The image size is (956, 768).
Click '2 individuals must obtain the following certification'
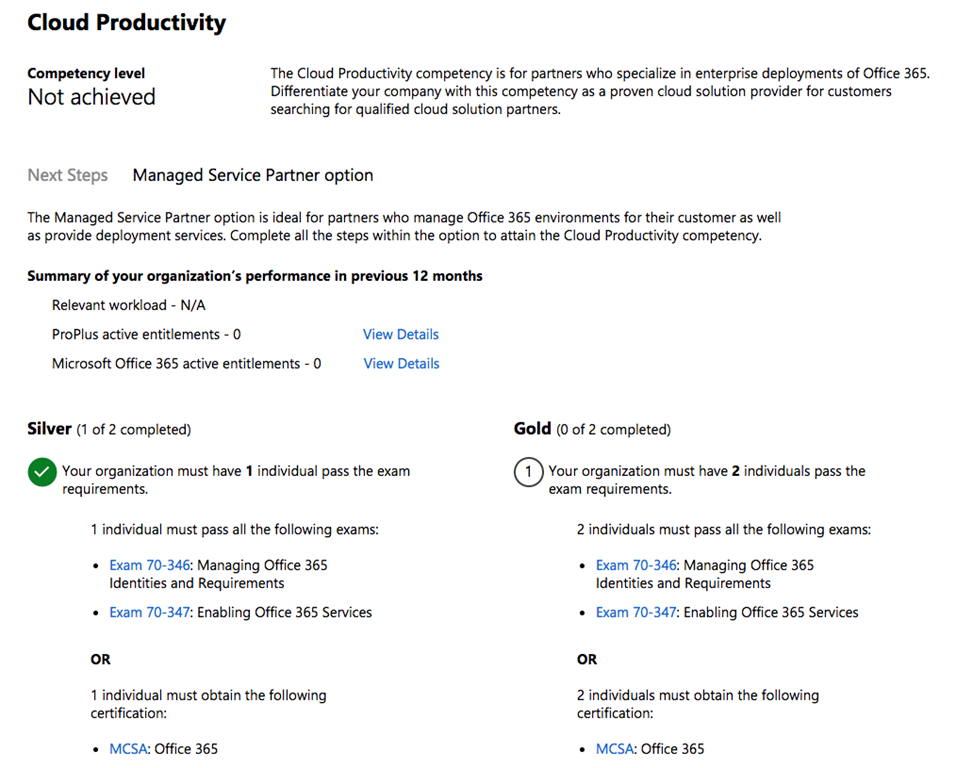(698, 704)
